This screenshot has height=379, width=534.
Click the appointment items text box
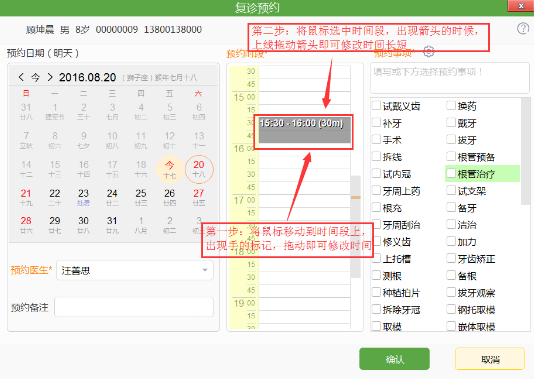point(450,78)
